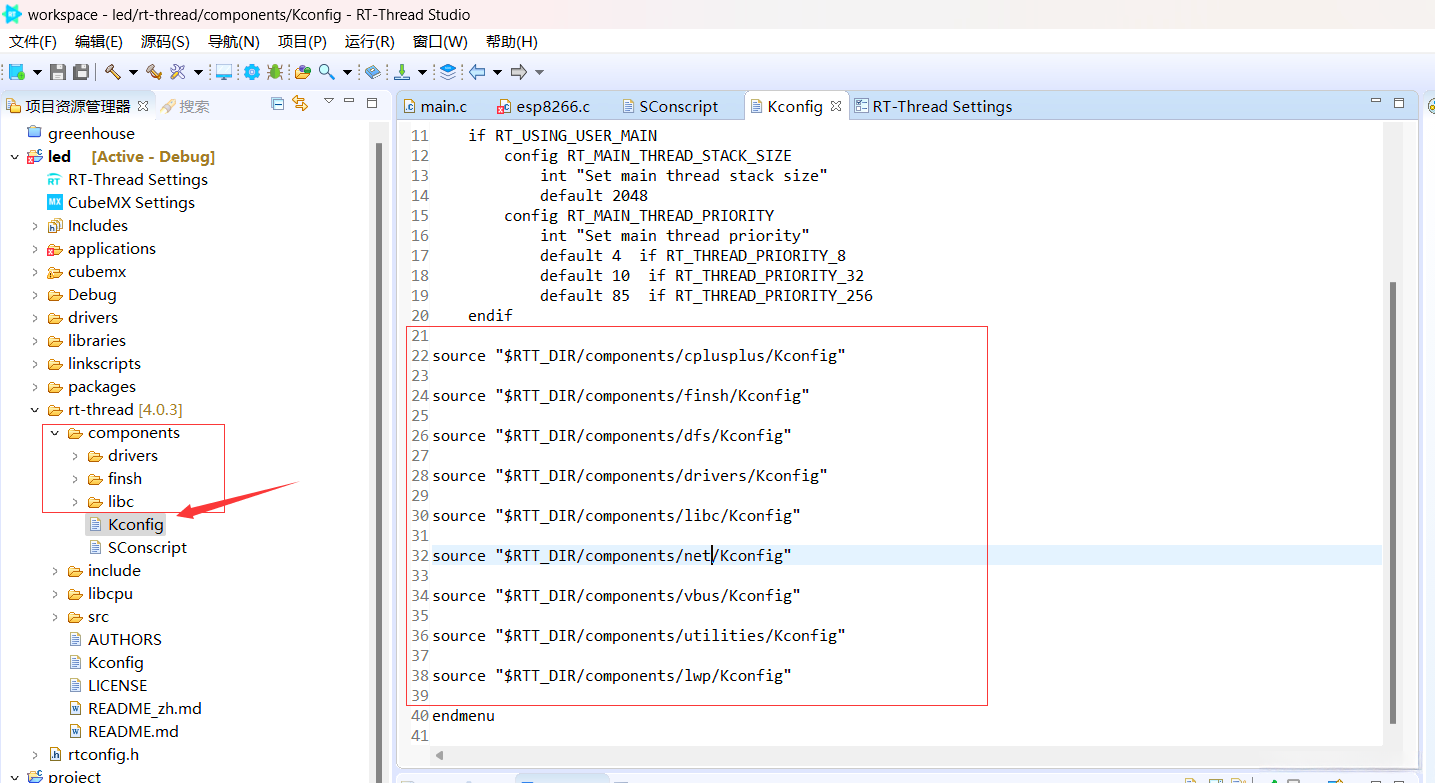Minimize the project explorer panel

349,102
